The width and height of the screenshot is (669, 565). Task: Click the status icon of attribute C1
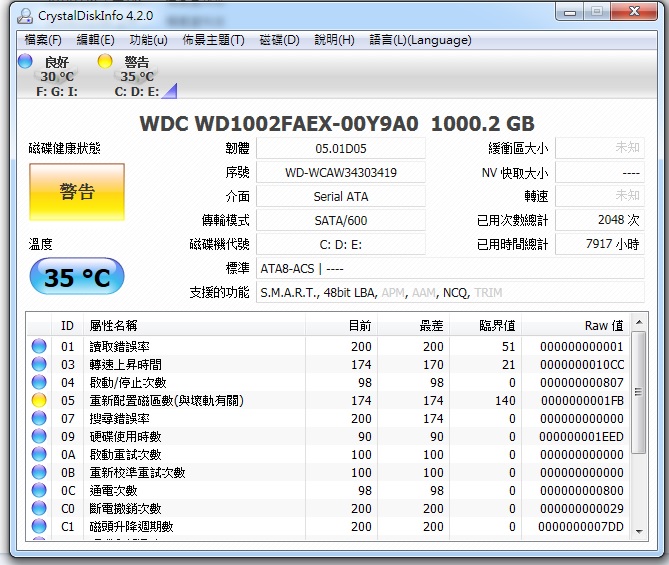(39, 526)
